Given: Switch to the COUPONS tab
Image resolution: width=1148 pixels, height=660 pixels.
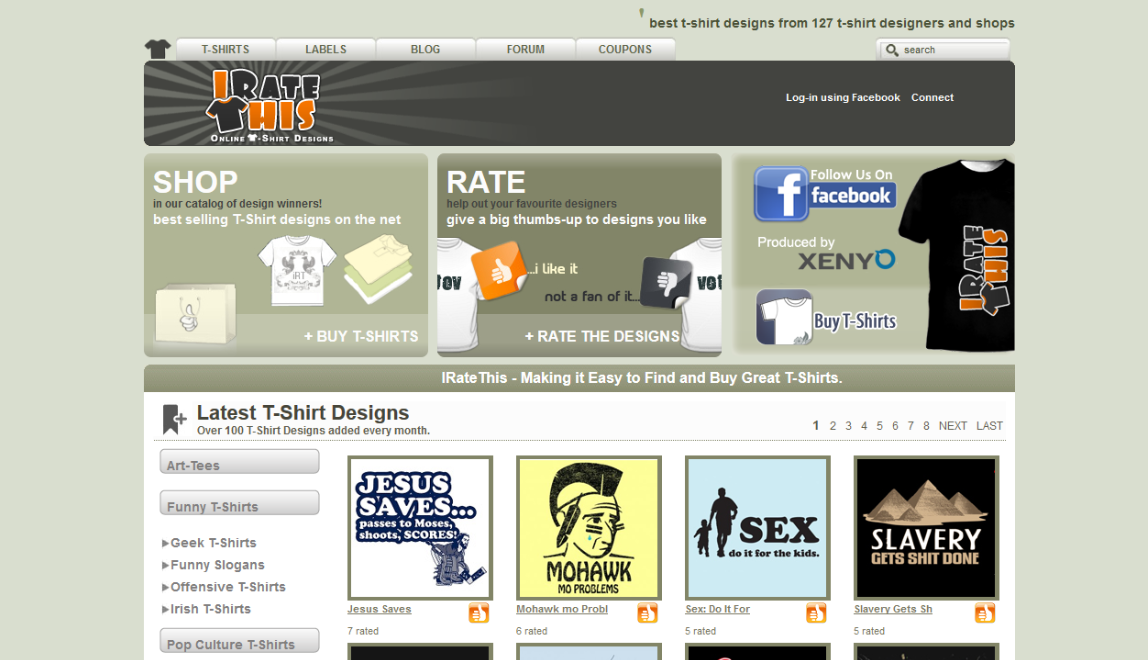Looking at the screenshot, I should [625, 49].
